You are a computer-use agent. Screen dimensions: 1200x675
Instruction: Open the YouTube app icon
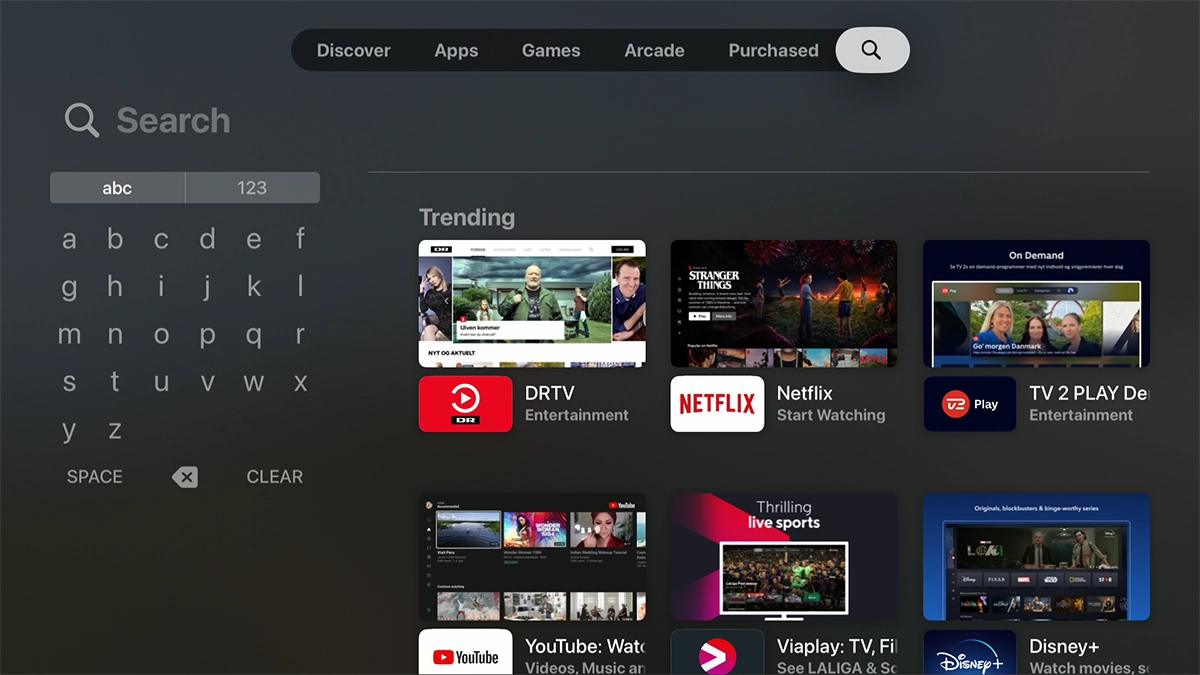tap(465, 653)
